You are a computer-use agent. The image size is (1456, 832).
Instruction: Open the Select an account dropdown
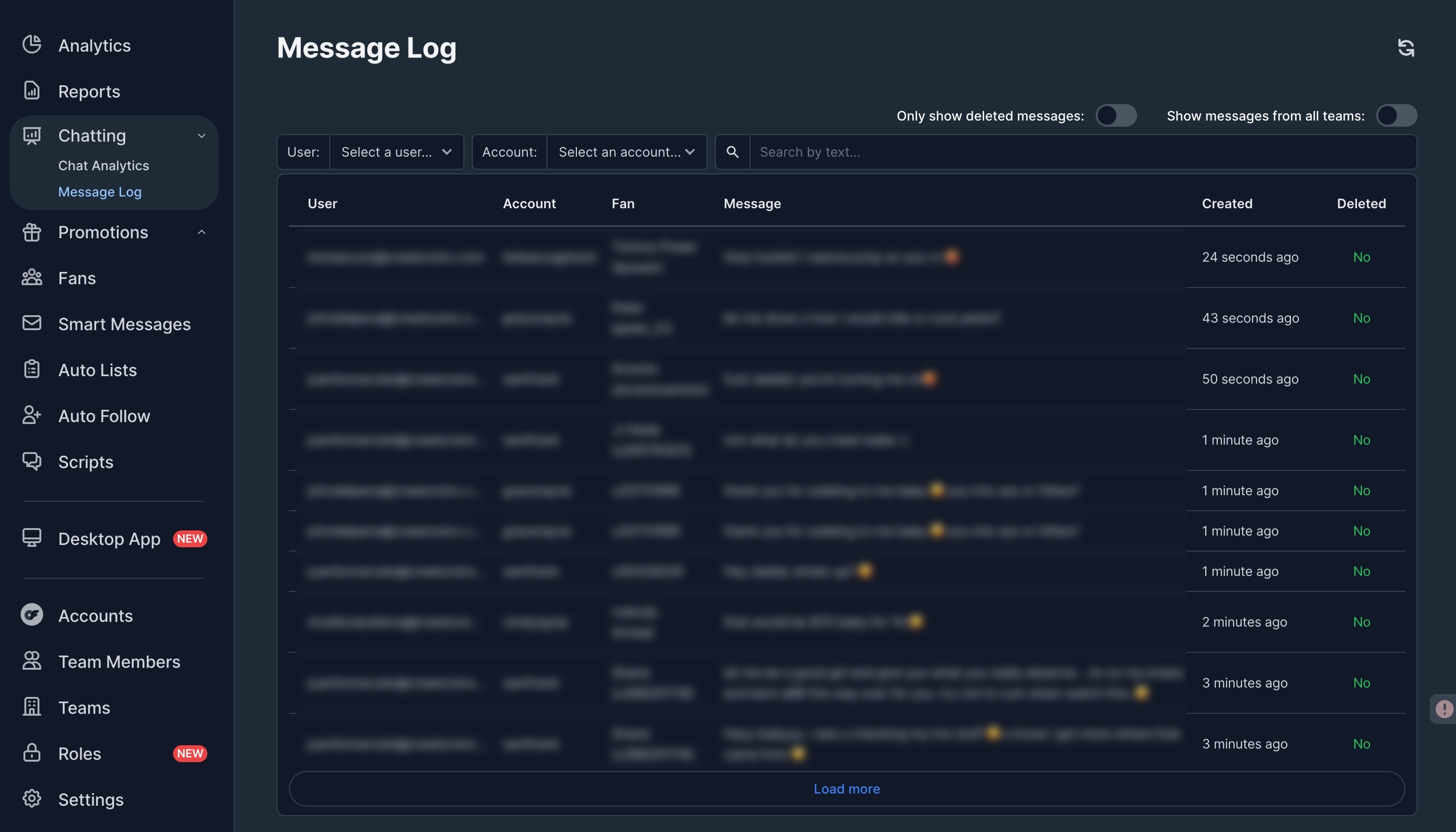(x=627, y=152)
